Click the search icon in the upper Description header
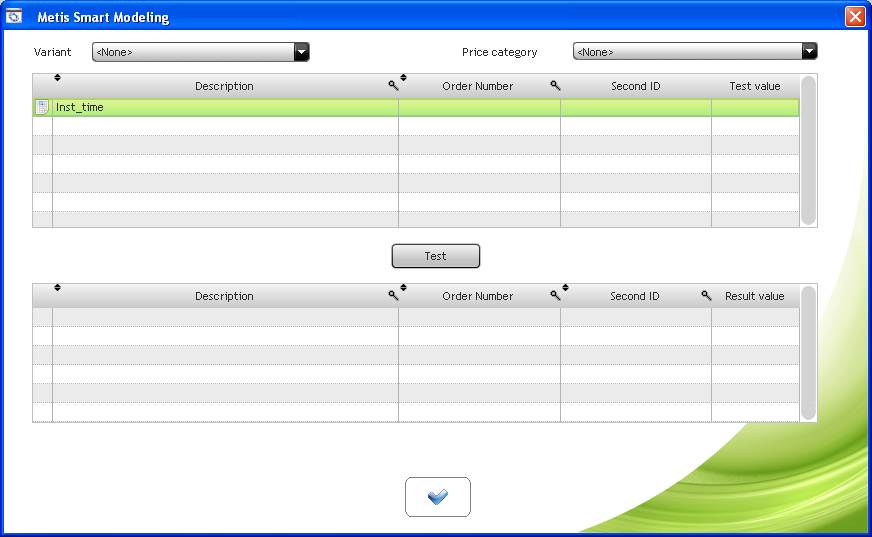Screen dimensions: 872x537 (393, 86)
